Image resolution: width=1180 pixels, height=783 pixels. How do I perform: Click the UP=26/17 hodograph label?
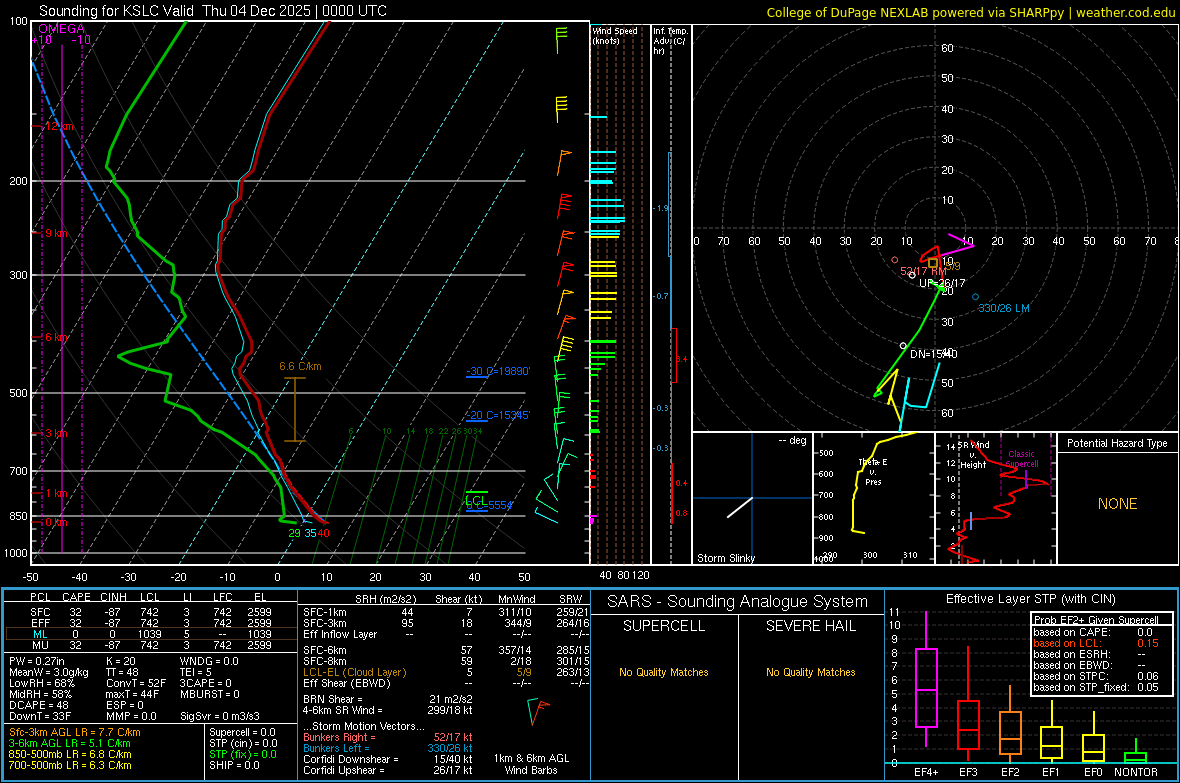tap(941, 283)
